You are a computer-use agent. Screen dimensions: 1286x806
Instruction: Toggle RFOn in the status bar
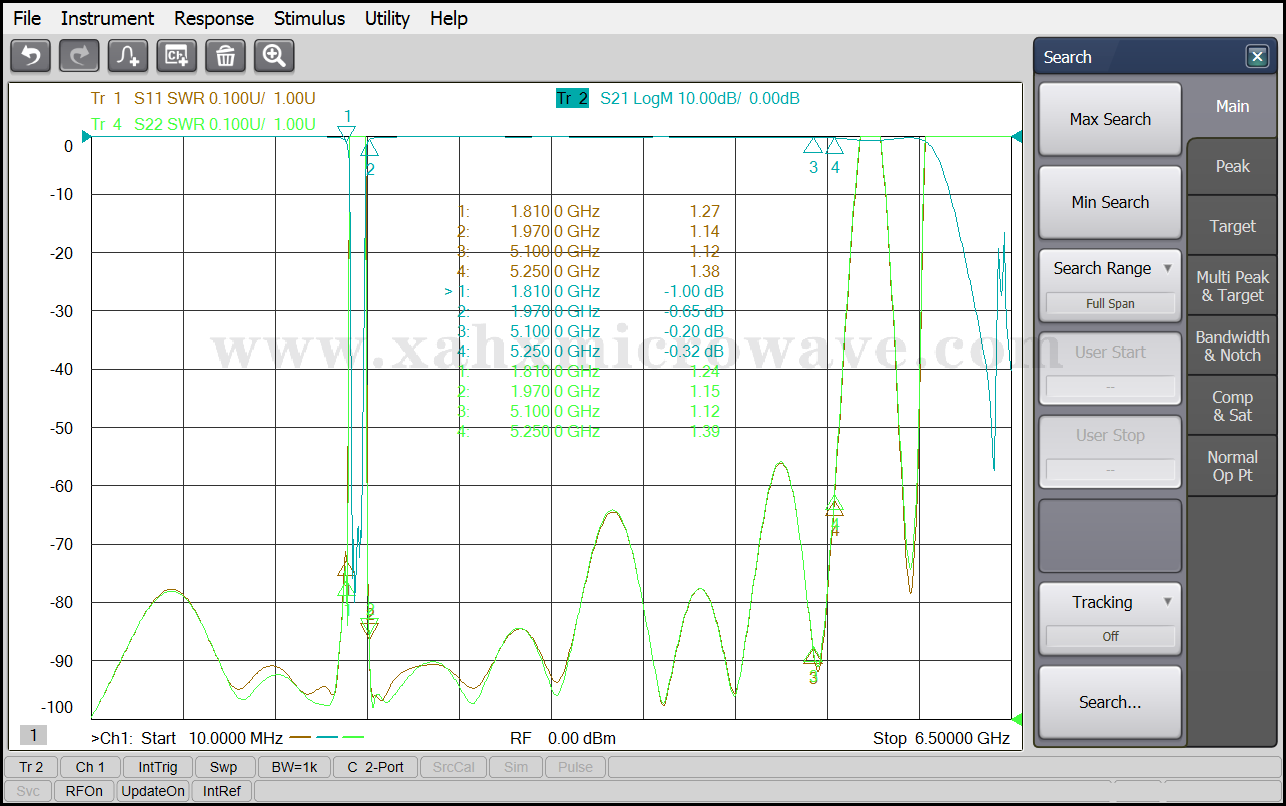(x=84, y=791)
